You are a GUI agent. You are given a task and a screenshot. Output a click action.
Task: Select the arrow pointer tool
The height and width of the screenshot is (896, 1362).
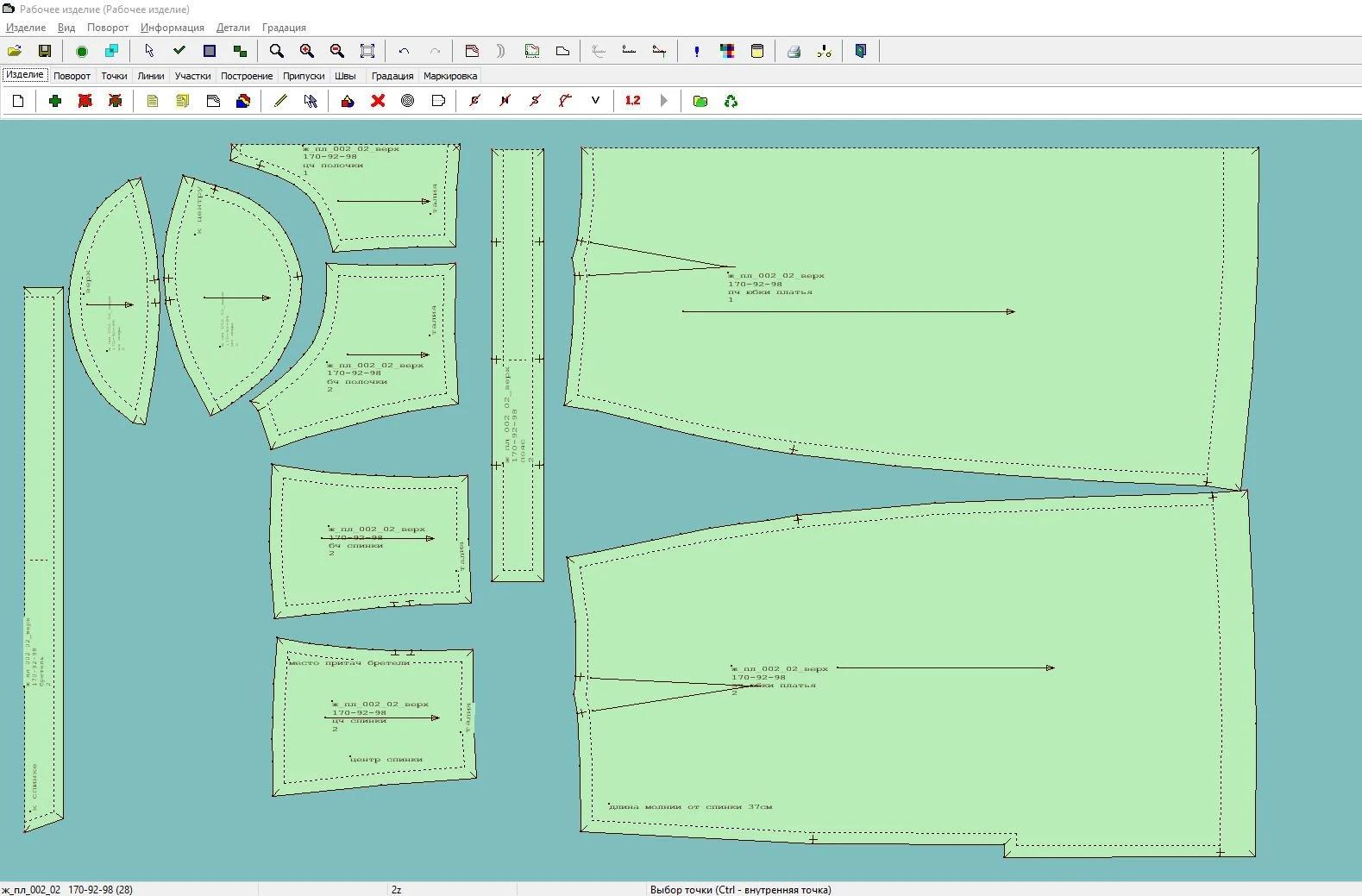[x=149, y=51]
